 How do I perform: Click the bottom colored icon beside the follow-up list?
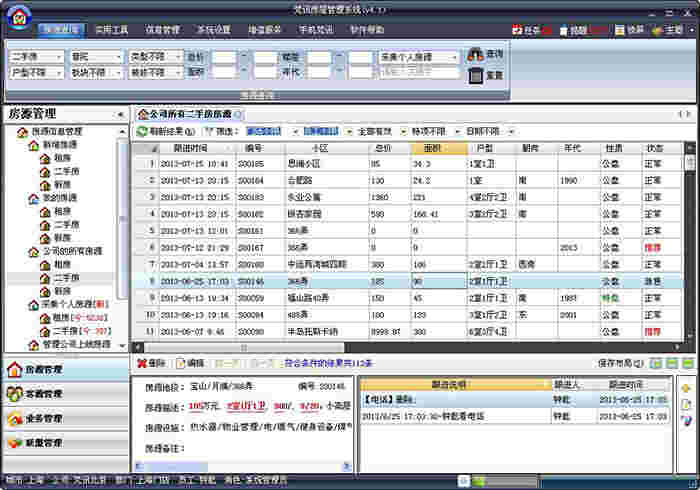[x=686, y=420]
